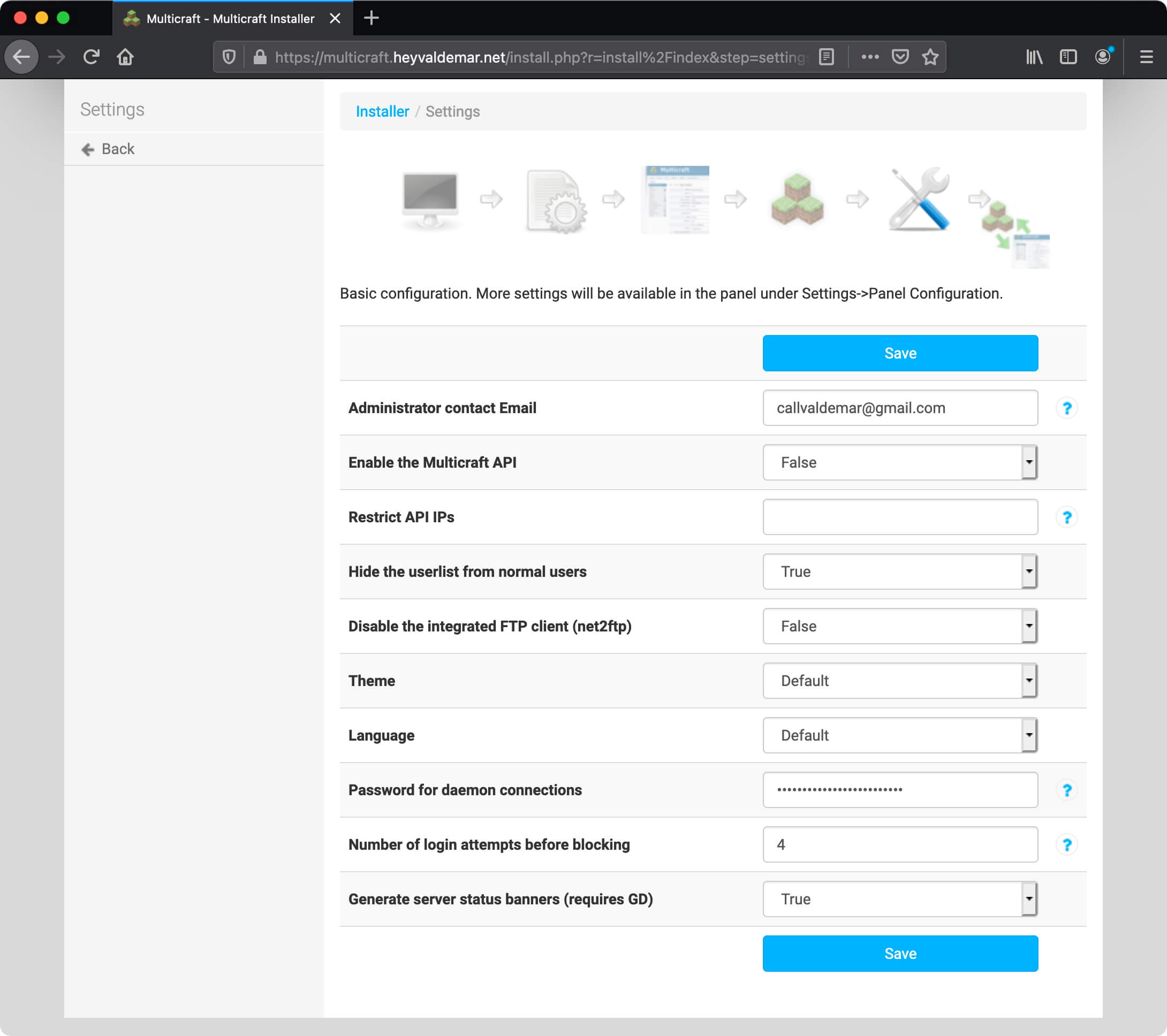The width and height of the screenshot is (1167, 1036).
Task: Click the login attempts number field
Action: [x=900, y=844]
